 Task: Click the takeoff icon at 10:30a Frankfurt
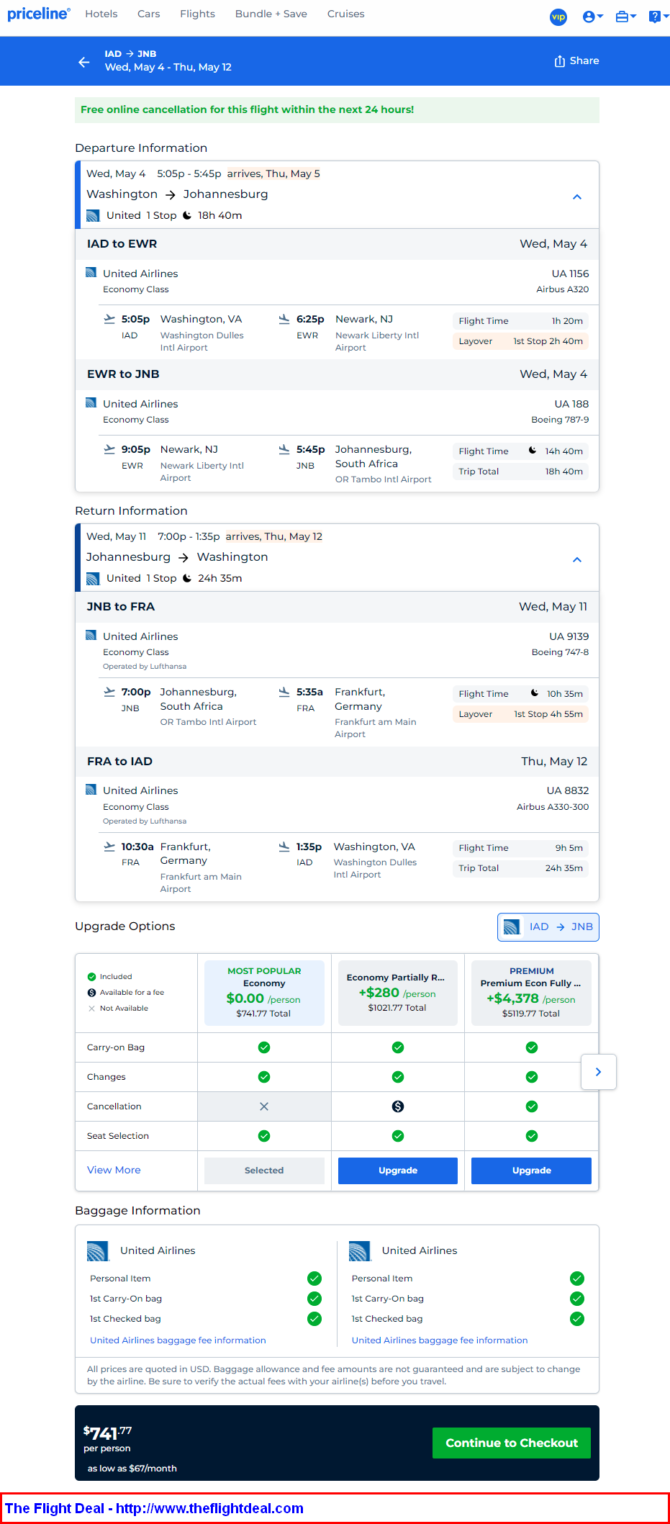point(110,846)
